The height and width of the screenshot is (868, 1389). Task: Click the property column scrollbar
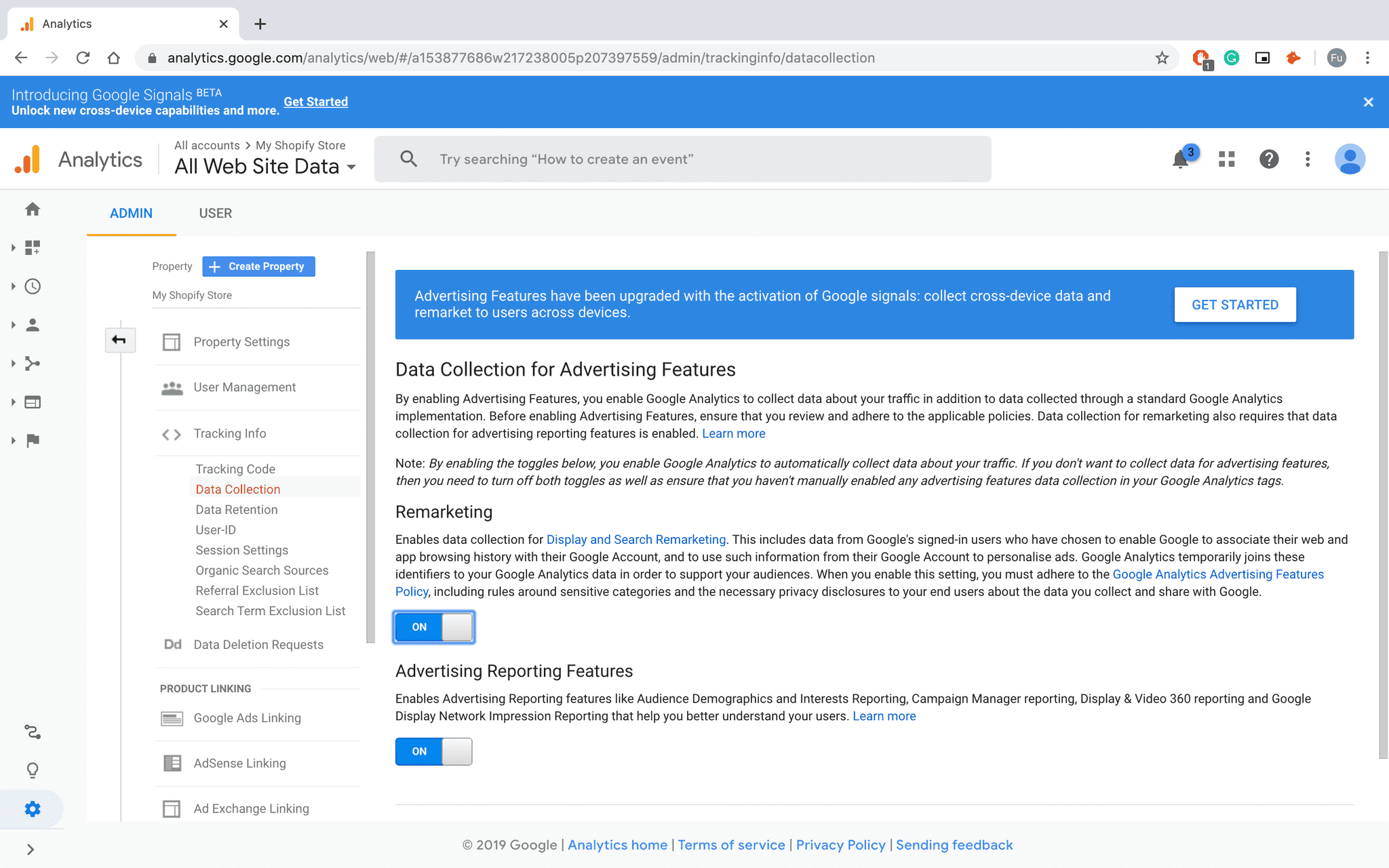[x=370, y=448]
